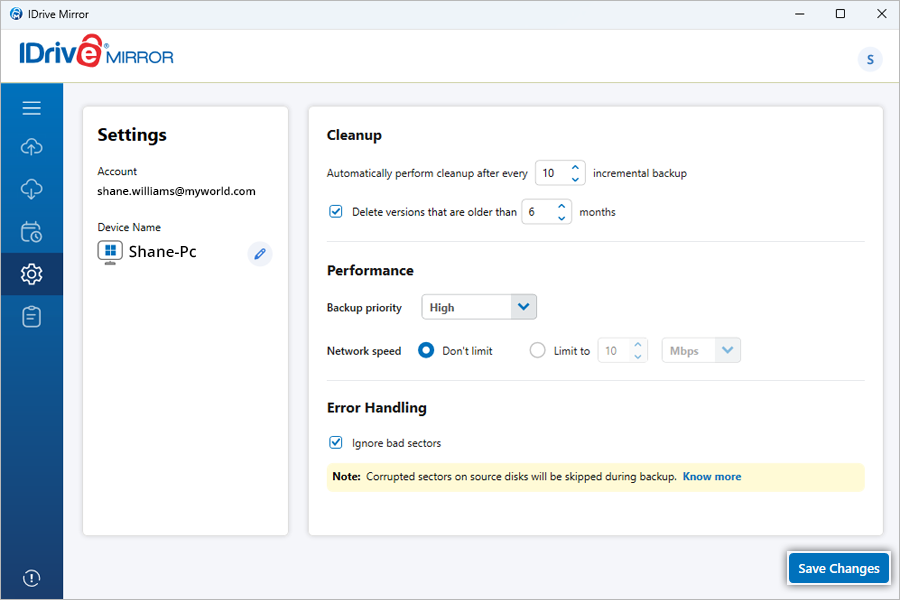Increase the incremental backup cleanup count

click(x=575, y=167)
